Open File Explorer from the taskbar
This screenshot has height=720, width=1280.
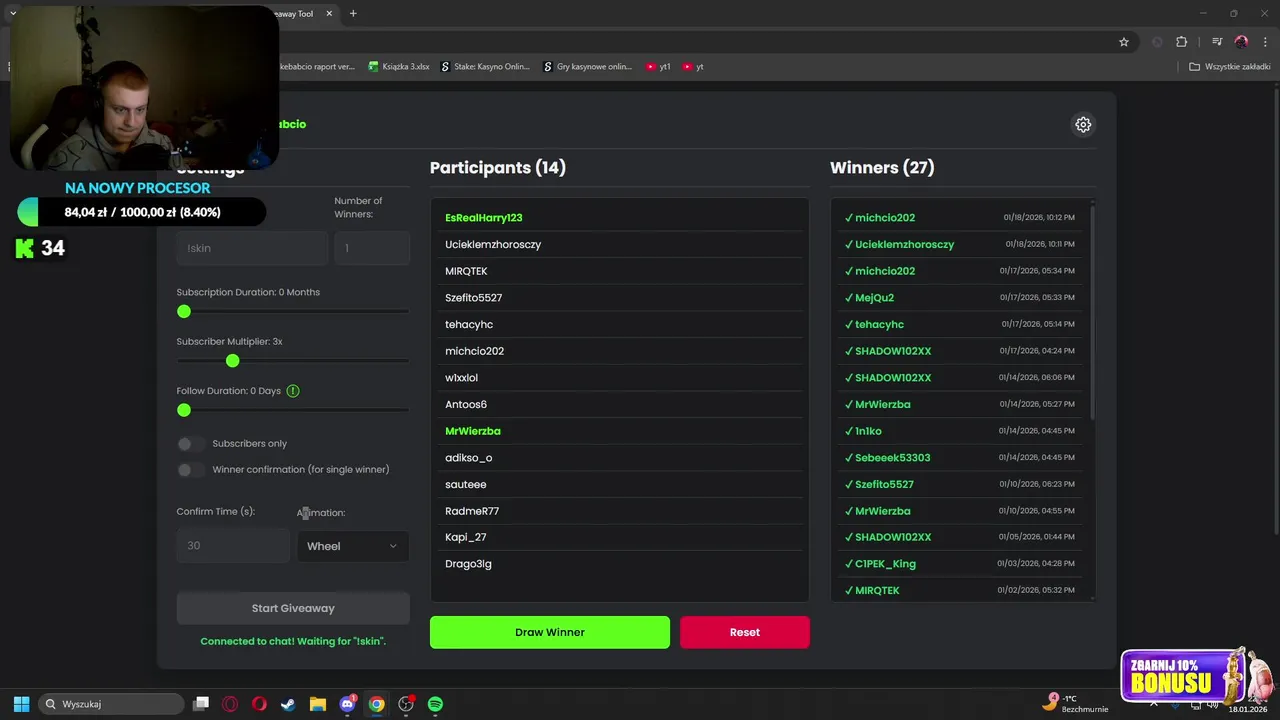[318, 704]
